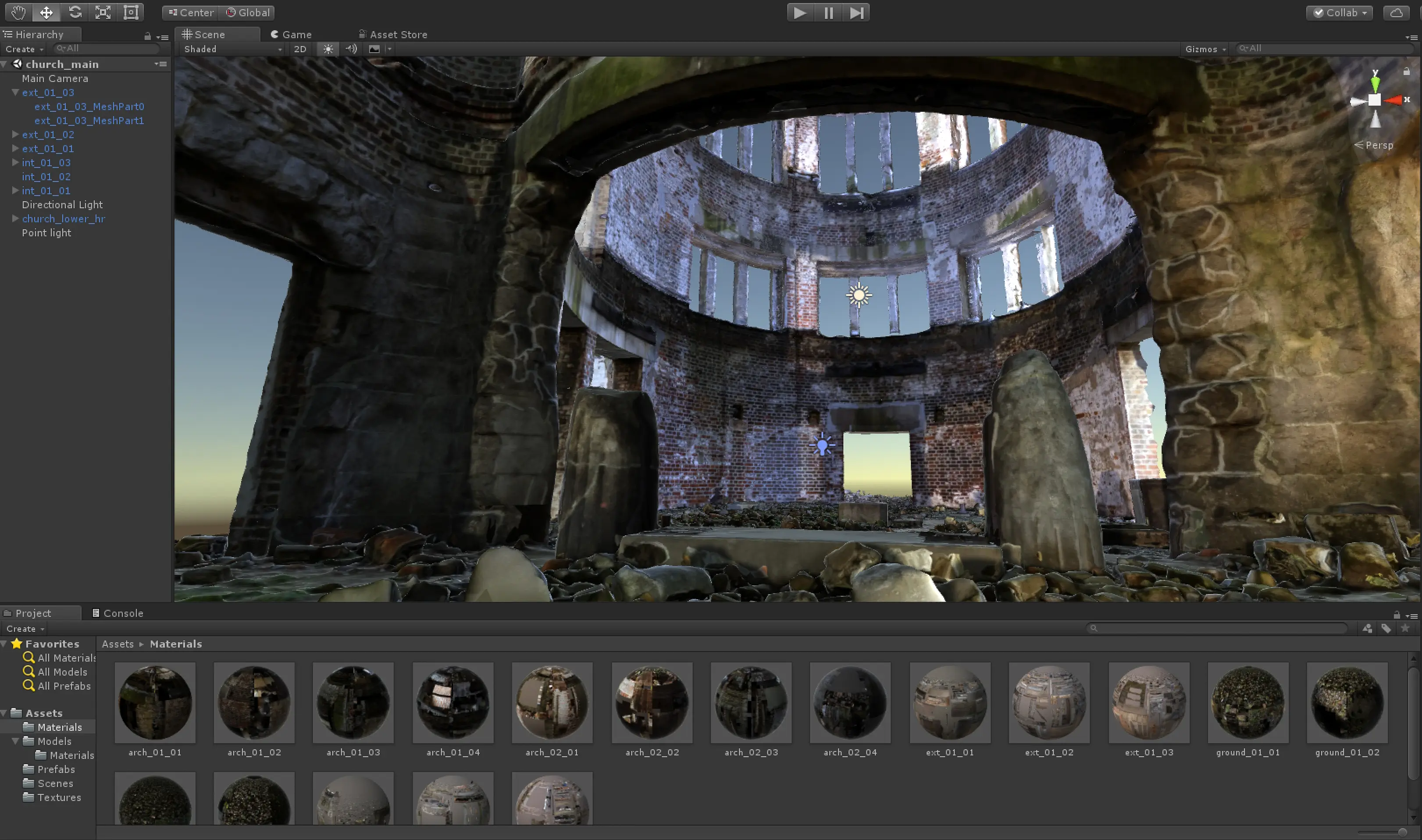Toggle scene audio speaker icon

pos(351,49)
